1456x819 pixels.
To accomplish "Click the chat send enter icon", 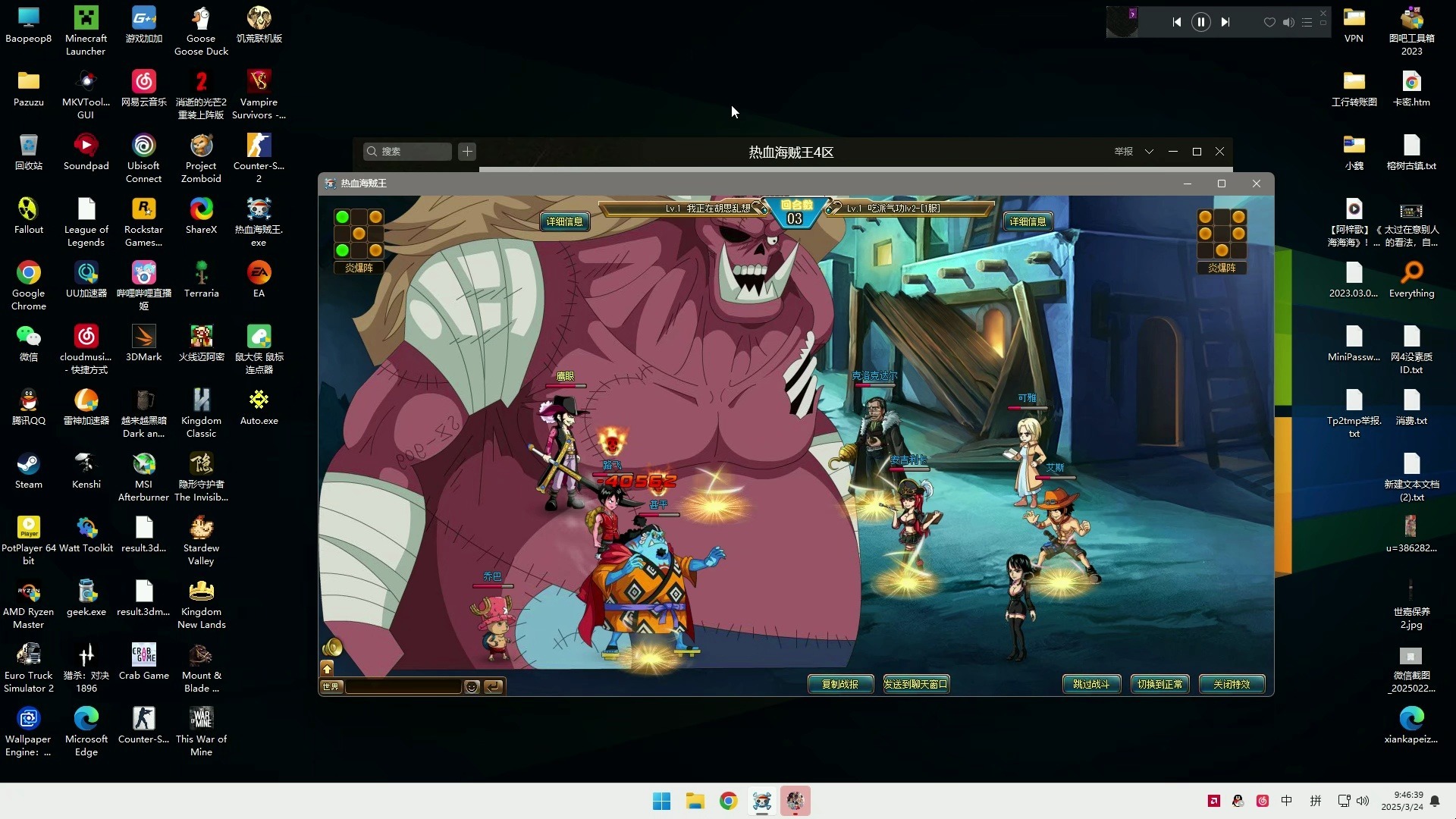I will point(494,686).
